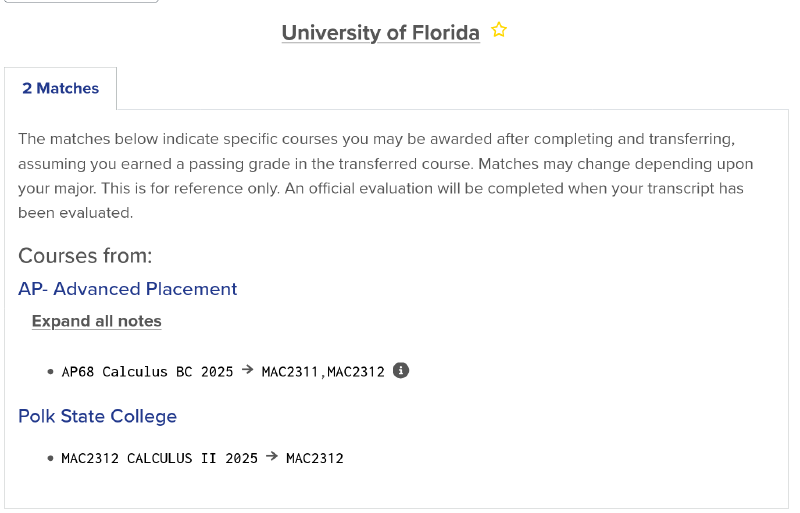Open the University of Florida link
Image resolution: width=800 pixels, height=513 pixels.
click(x=380, y=32)
